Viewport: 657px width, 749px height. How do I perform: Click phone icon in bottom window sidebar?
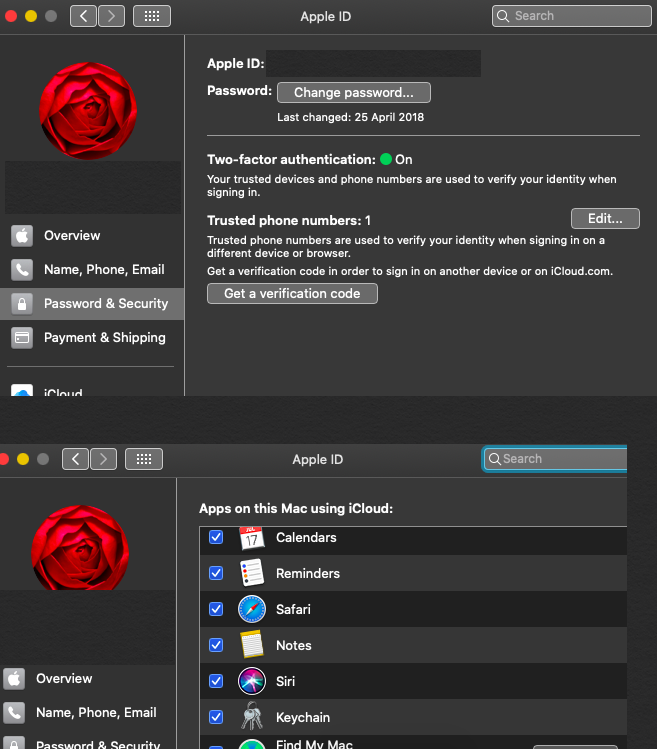point(14,712)
